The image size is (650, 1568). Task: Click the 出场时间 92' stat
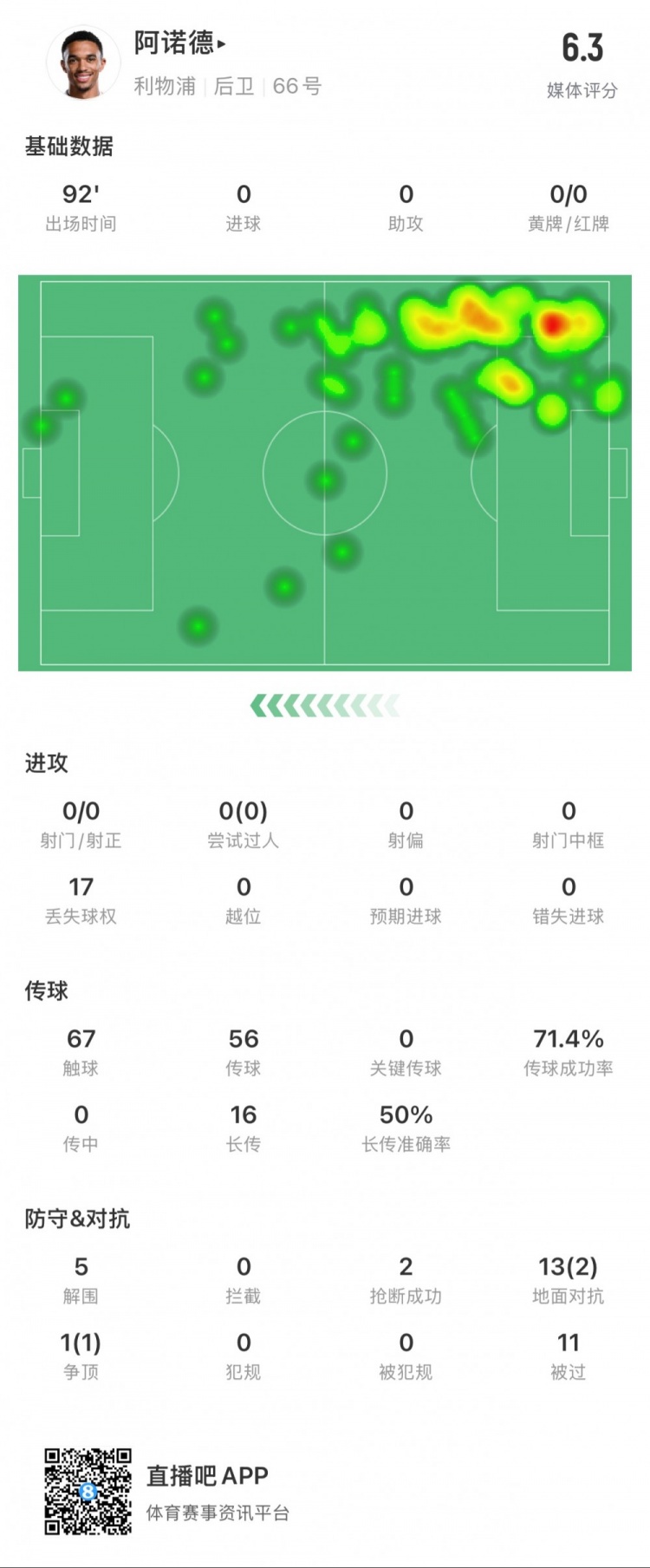pyautogui.click(x=81, y=207)
